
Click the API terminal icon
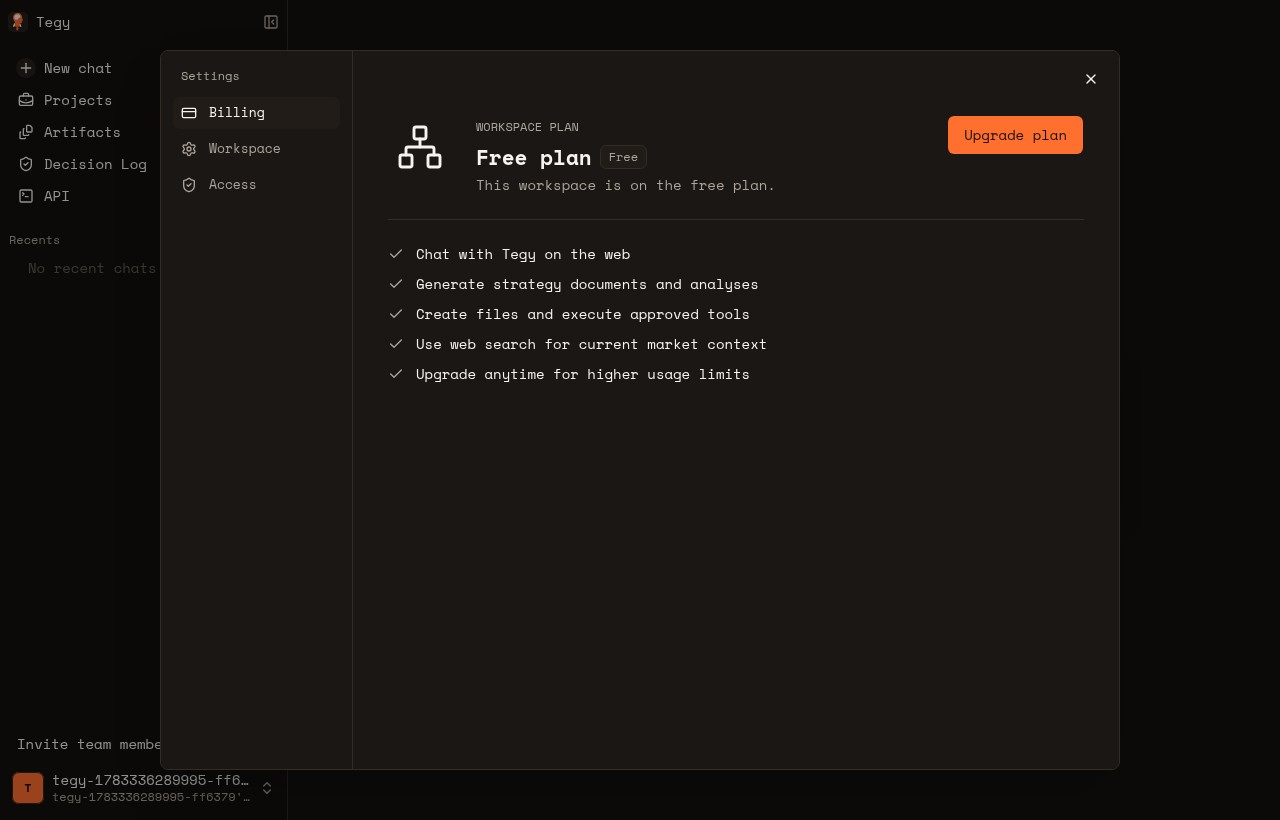[26, 196]
